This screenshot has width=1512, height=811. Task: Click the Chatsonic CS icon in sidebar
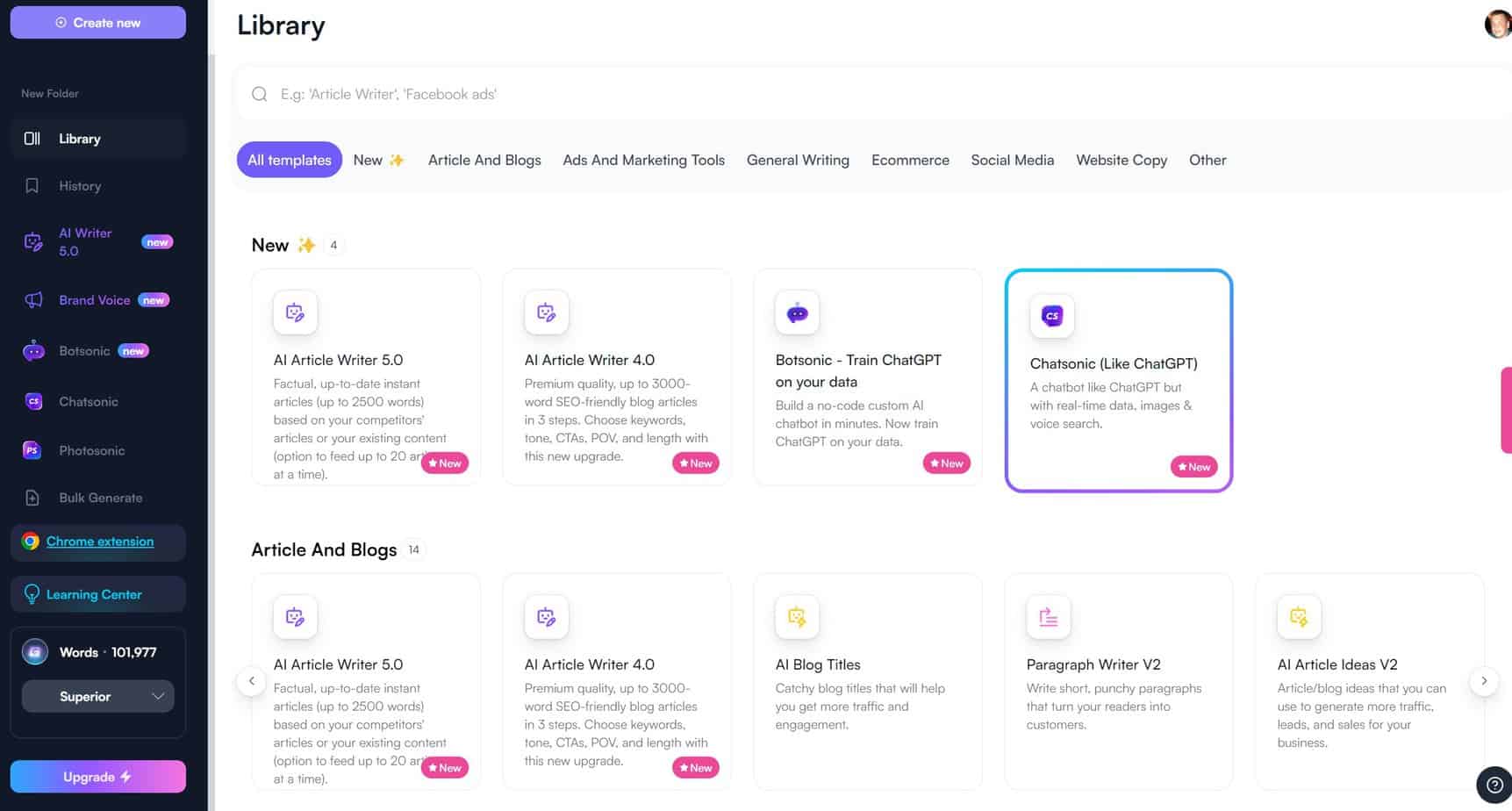tap(33, 402)
